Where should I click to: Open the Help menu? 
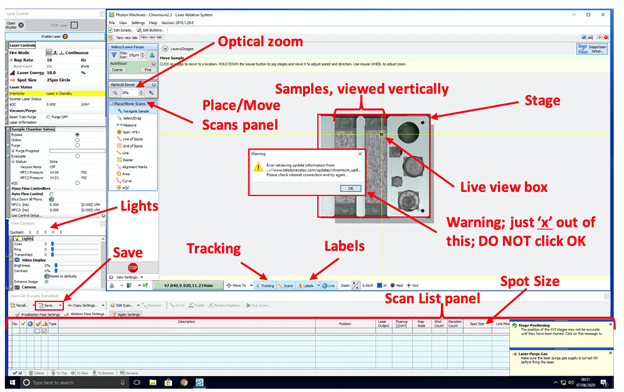[153, 23]
